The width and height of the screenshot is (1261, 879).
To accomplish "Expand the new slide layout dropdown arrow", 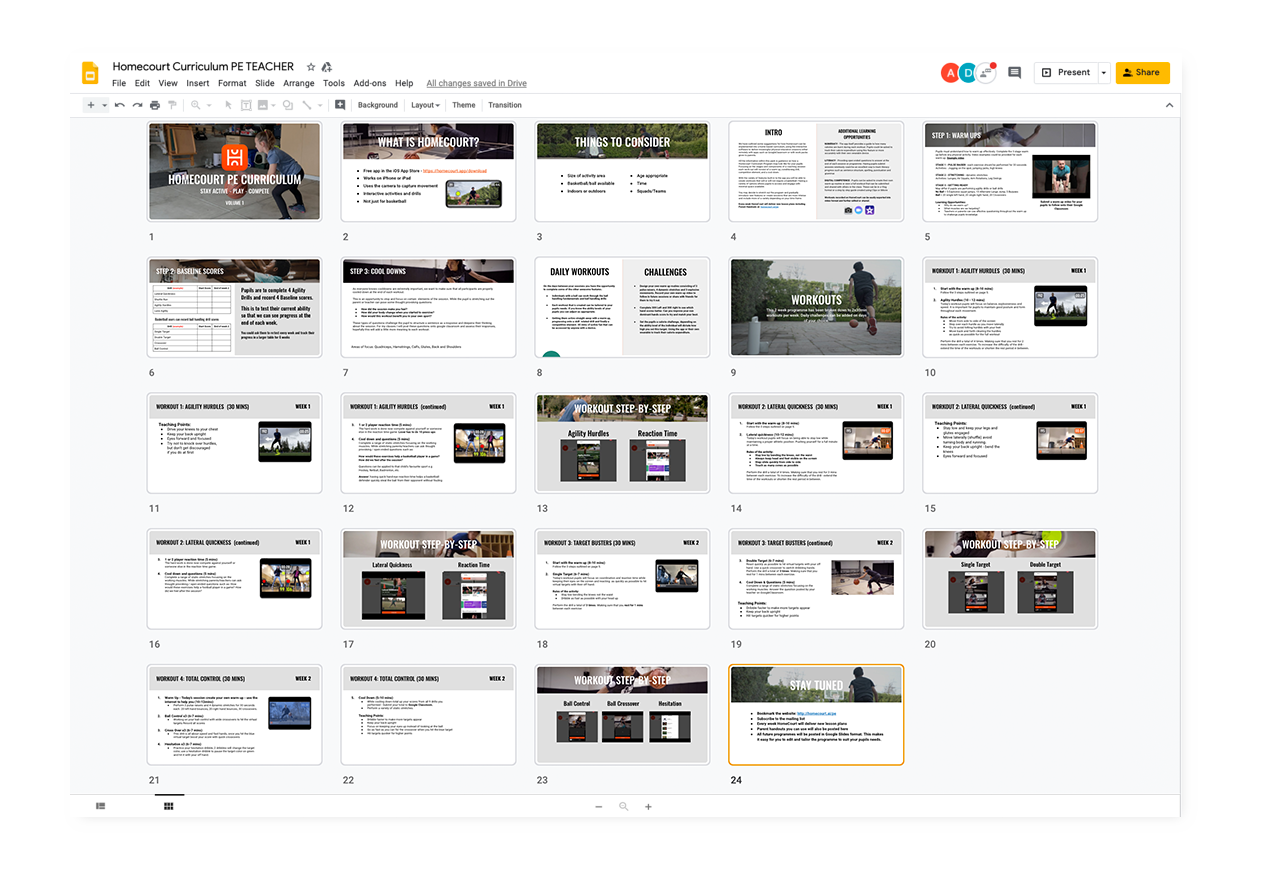I will [x=103, y=105].
